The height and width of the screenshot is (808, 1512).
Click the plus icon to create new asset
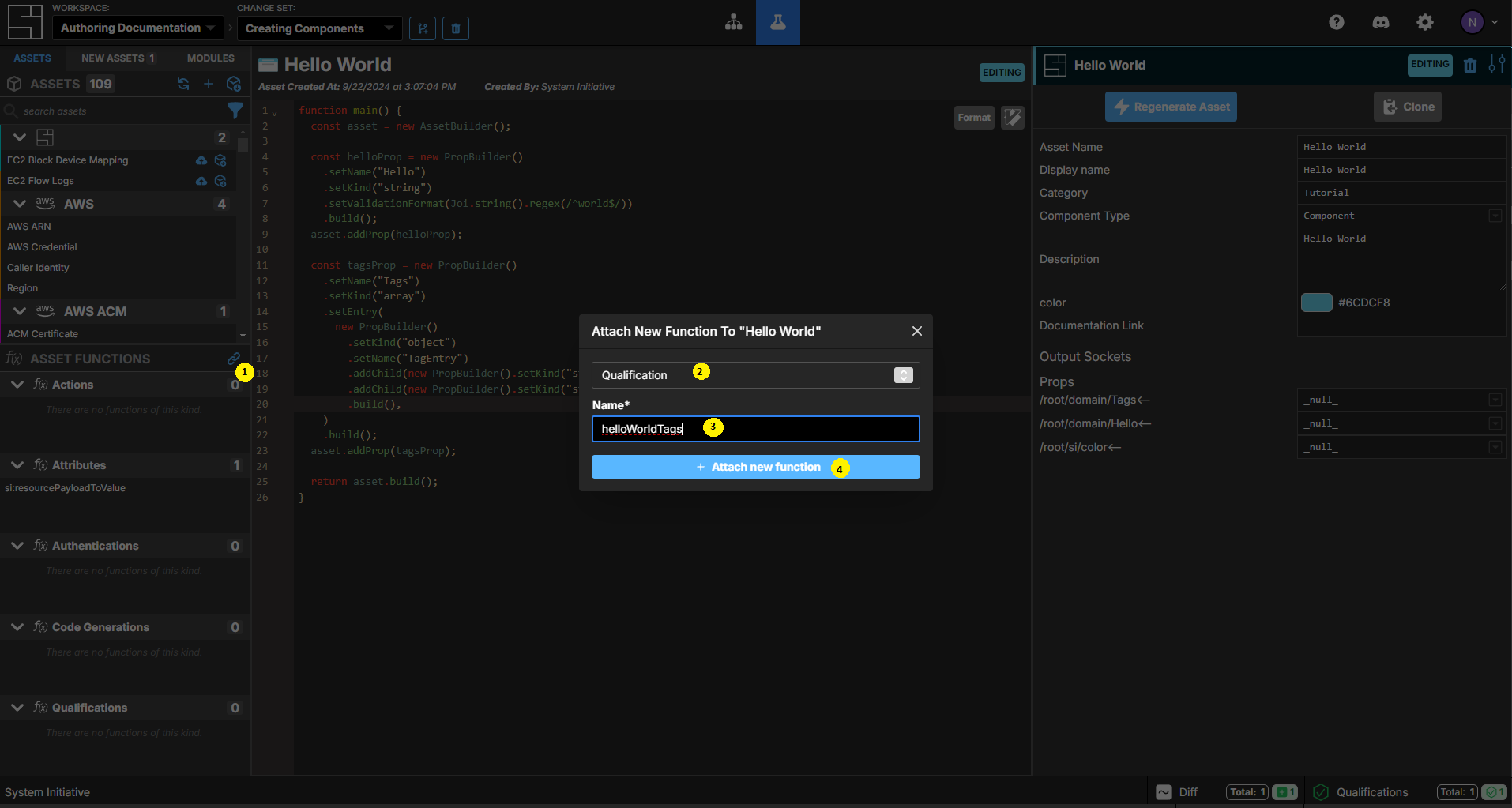pyautogui.click(x=209, y=84)
